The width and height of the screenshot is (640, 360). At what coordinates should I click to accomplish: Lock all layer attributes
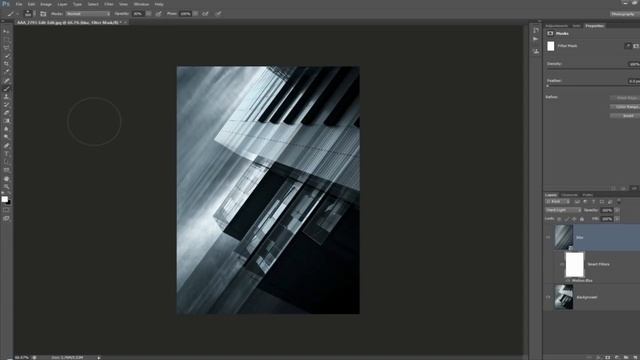[x=582, y=219]
